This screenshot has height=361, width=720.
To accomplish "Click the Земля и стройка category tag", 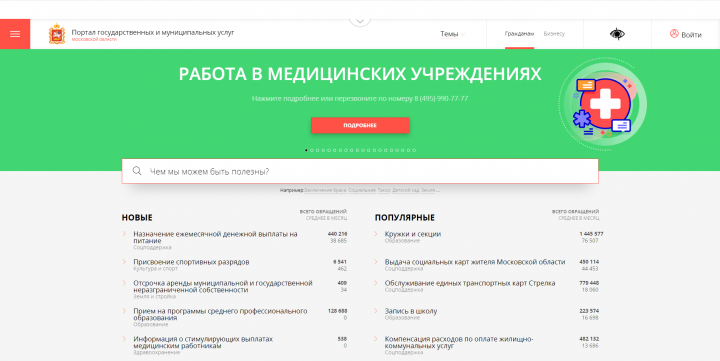I will coord(154,297).
